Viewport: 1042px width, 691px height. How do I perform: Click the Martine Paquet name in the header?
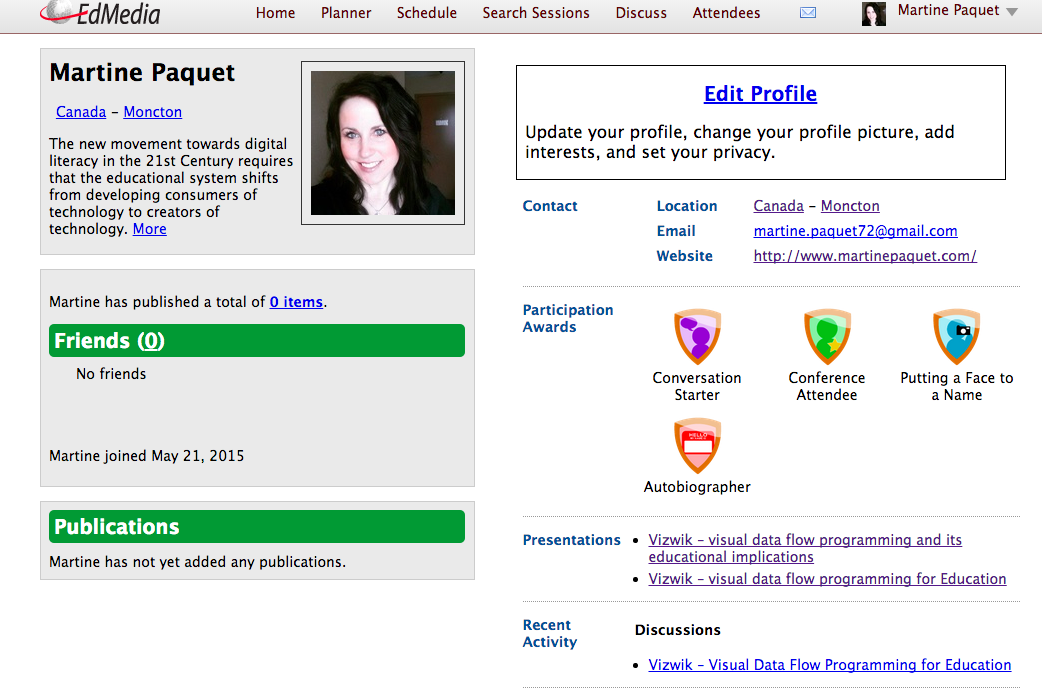pyautogui.click(x=948, y=10)
